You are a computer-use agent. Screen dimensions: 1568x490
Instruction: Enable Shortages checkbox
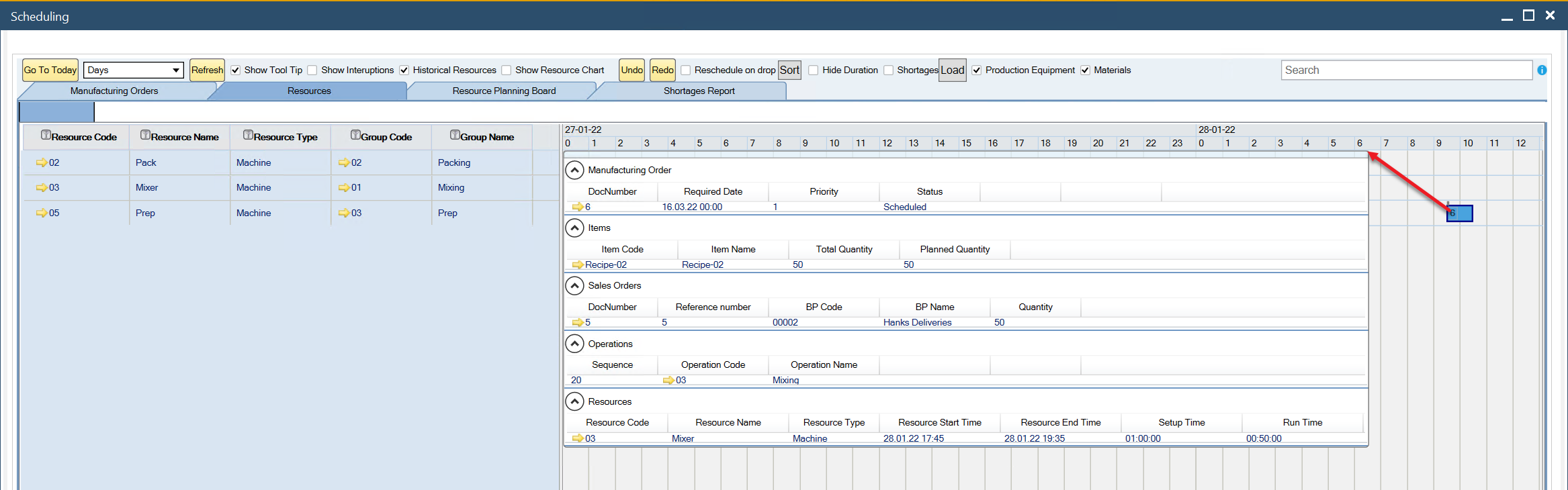(x=889, y=70)
